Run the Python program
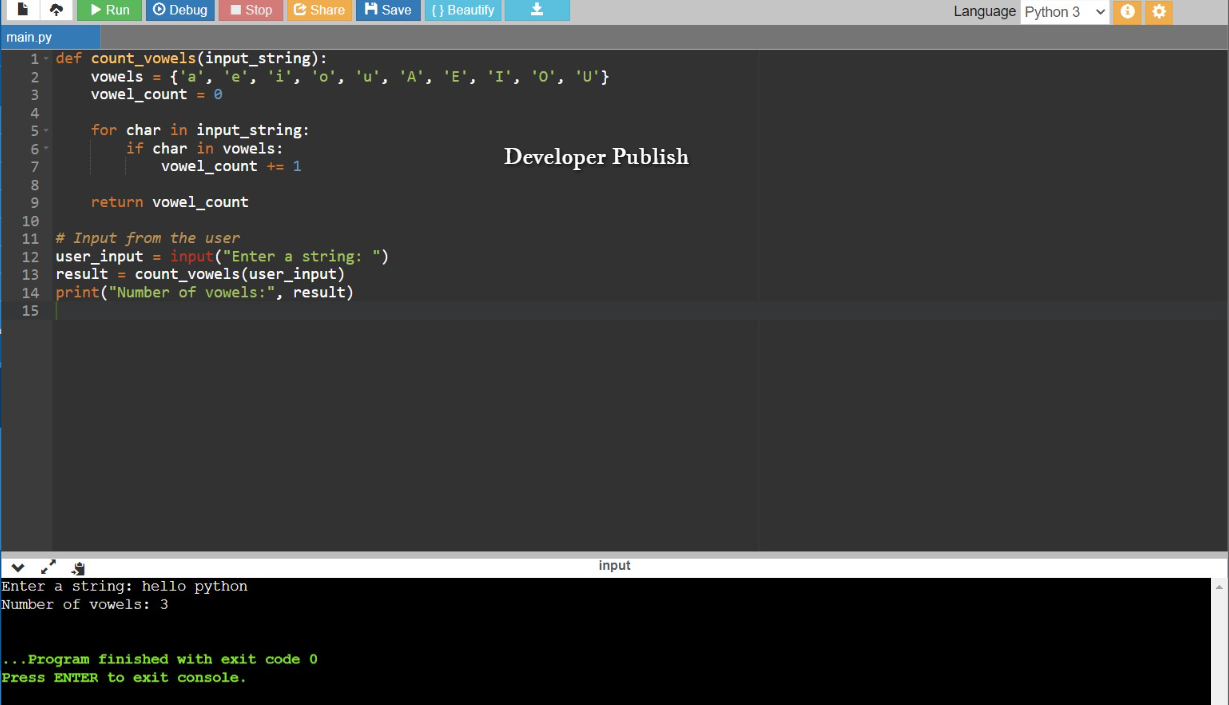The height and width of the screenshot is (705, 1229). [108, 10]
